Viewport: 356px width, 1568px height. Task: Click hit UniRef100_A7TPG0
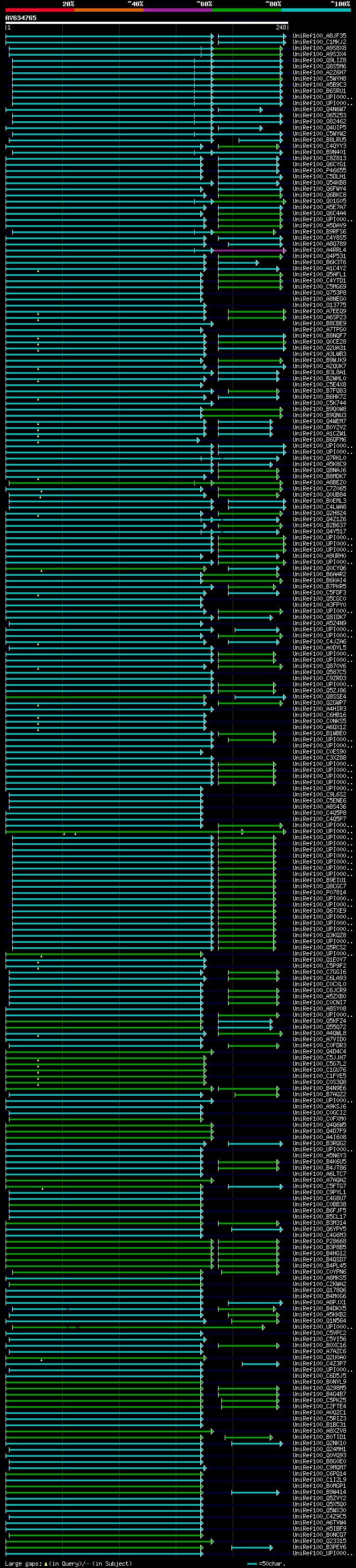pos(319,329)
